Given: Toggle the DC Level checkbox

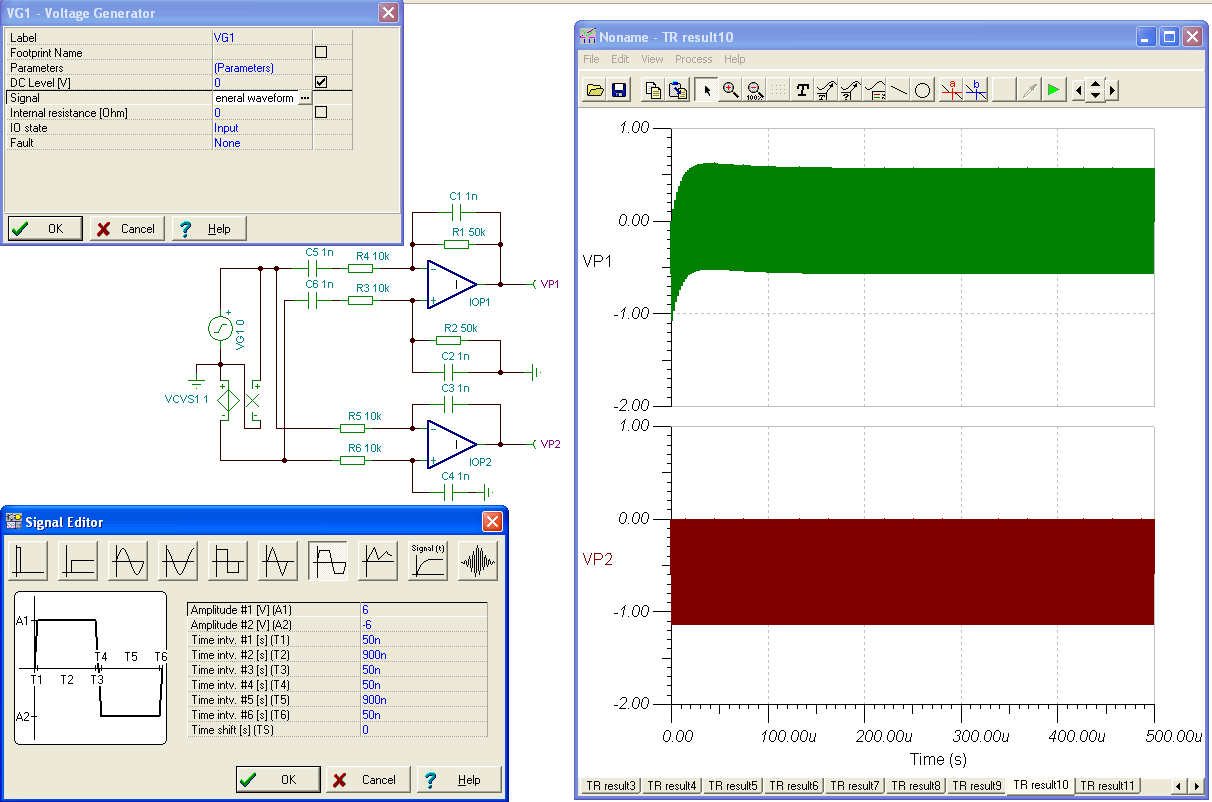Looking at the screenshot, I should [x=321, y=82].
